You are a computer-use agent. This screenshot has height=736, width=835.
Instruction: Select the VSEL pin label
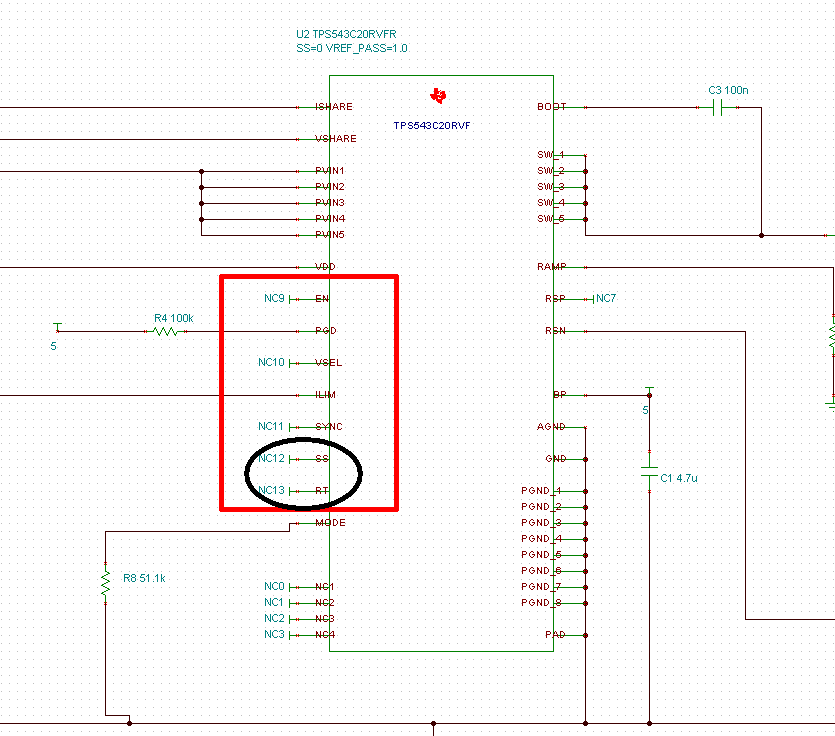pyautogui.click(x=329, y=362)
